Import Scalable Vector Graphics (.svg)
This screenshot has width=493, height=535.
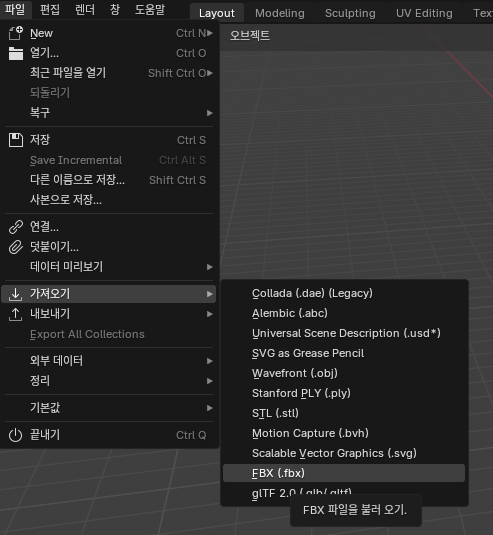[344, 453]
